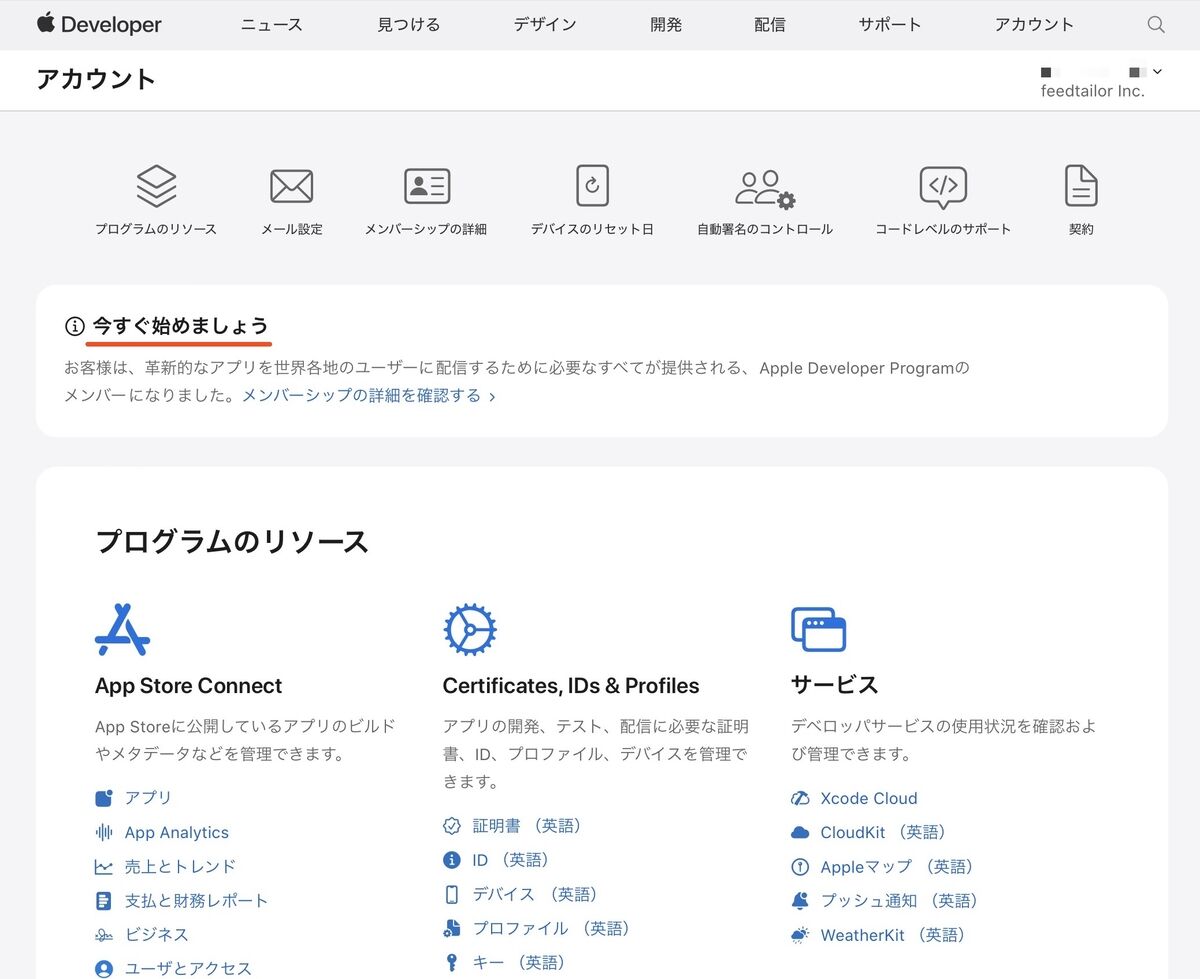This screenshot has height=979, width=1200.
Task: Open the 見つける menu
Action: pos(408,25)
